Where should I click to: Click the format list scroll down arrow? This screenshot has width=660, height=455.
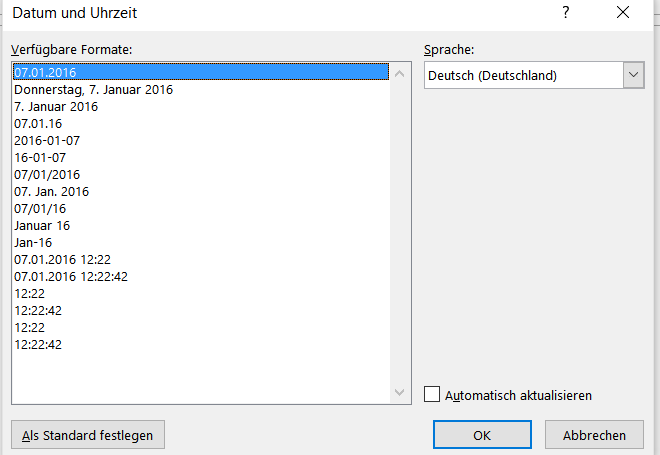[x=399, y=392]
